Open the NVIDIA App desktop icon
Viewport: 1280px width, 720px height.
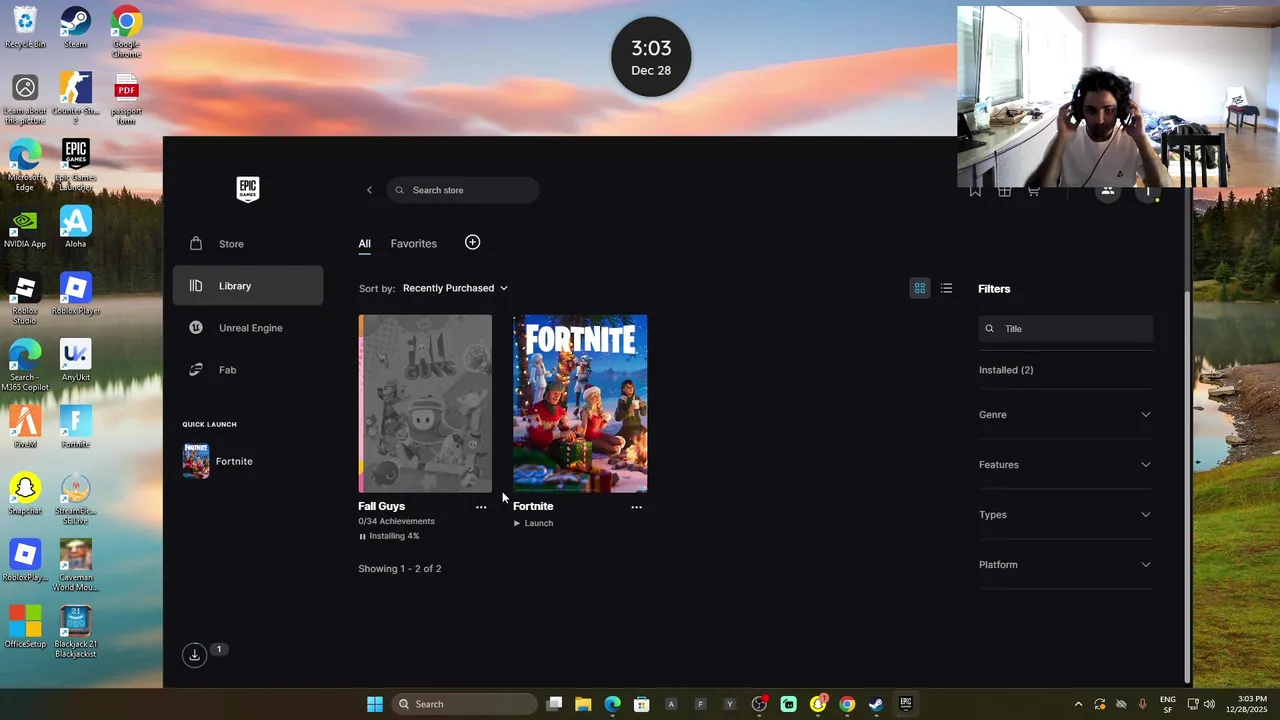[25, 228]
